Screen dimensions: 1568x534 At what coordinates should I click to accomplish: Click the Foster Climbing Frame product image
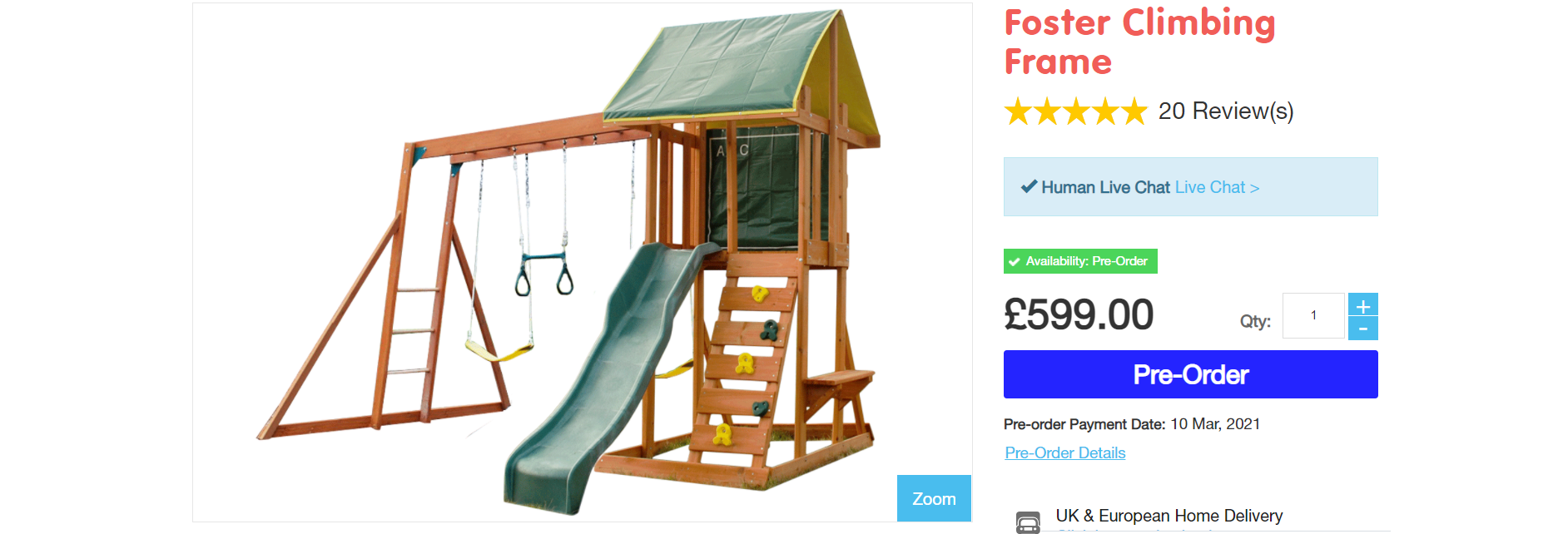(x=583, y=262)
